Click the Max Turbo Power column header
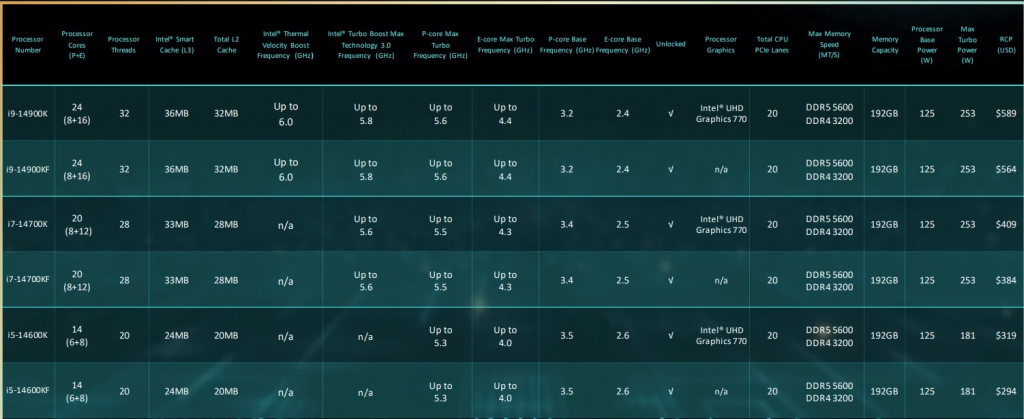The width and height of the screenshot is (1024, 419). (968, 44)
